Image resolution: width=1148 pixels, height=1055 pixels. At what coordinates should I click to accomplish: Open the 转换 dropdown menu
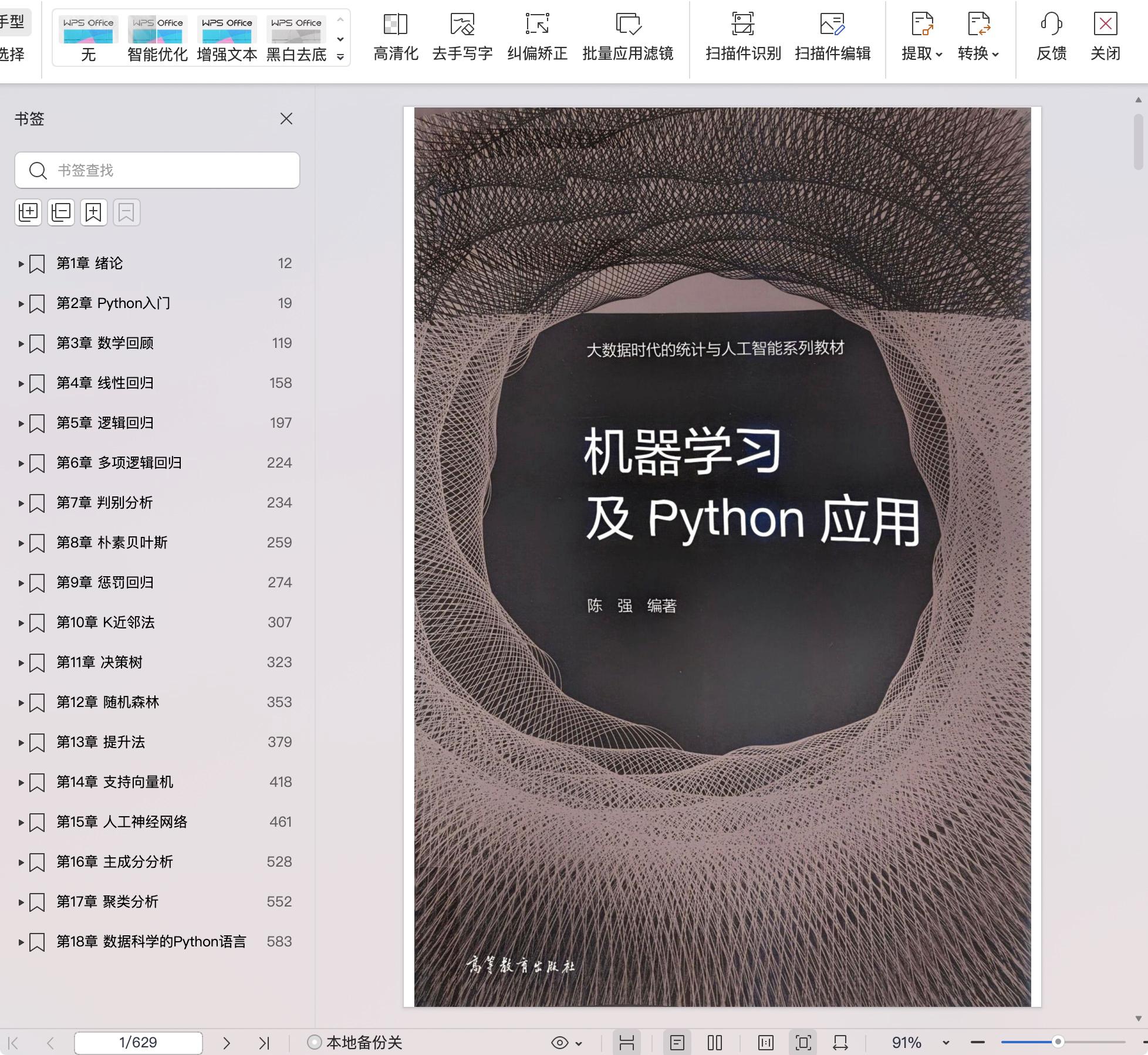978,38
